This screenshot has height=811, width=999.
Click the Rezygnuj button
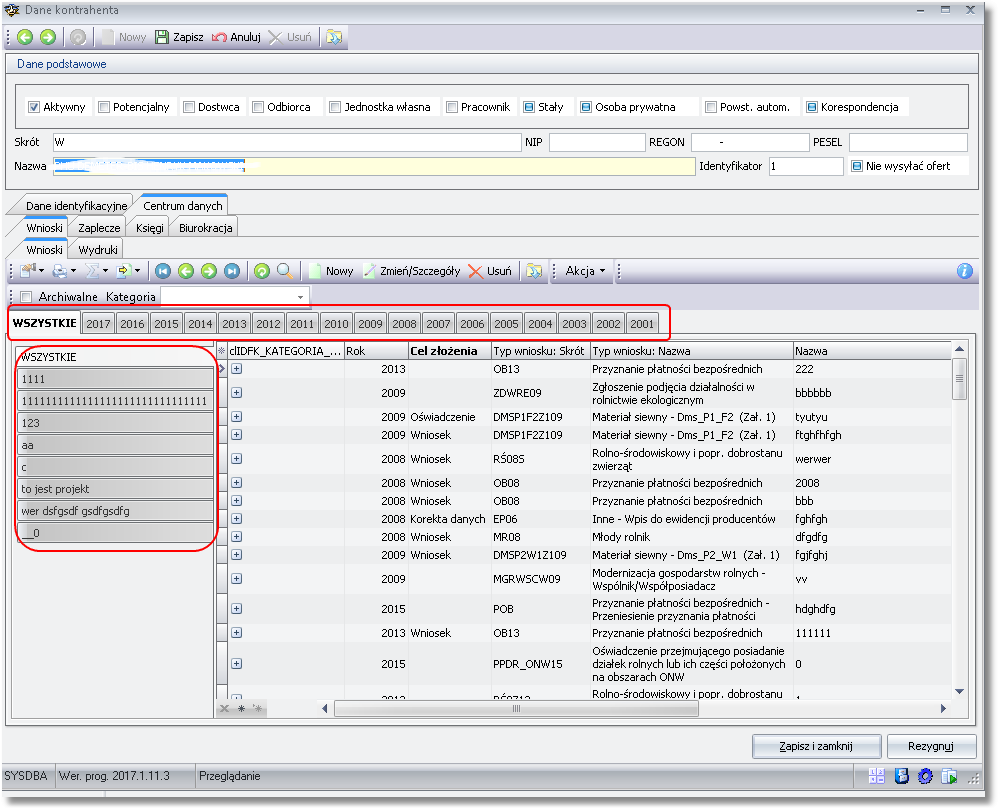click(931, 746)
